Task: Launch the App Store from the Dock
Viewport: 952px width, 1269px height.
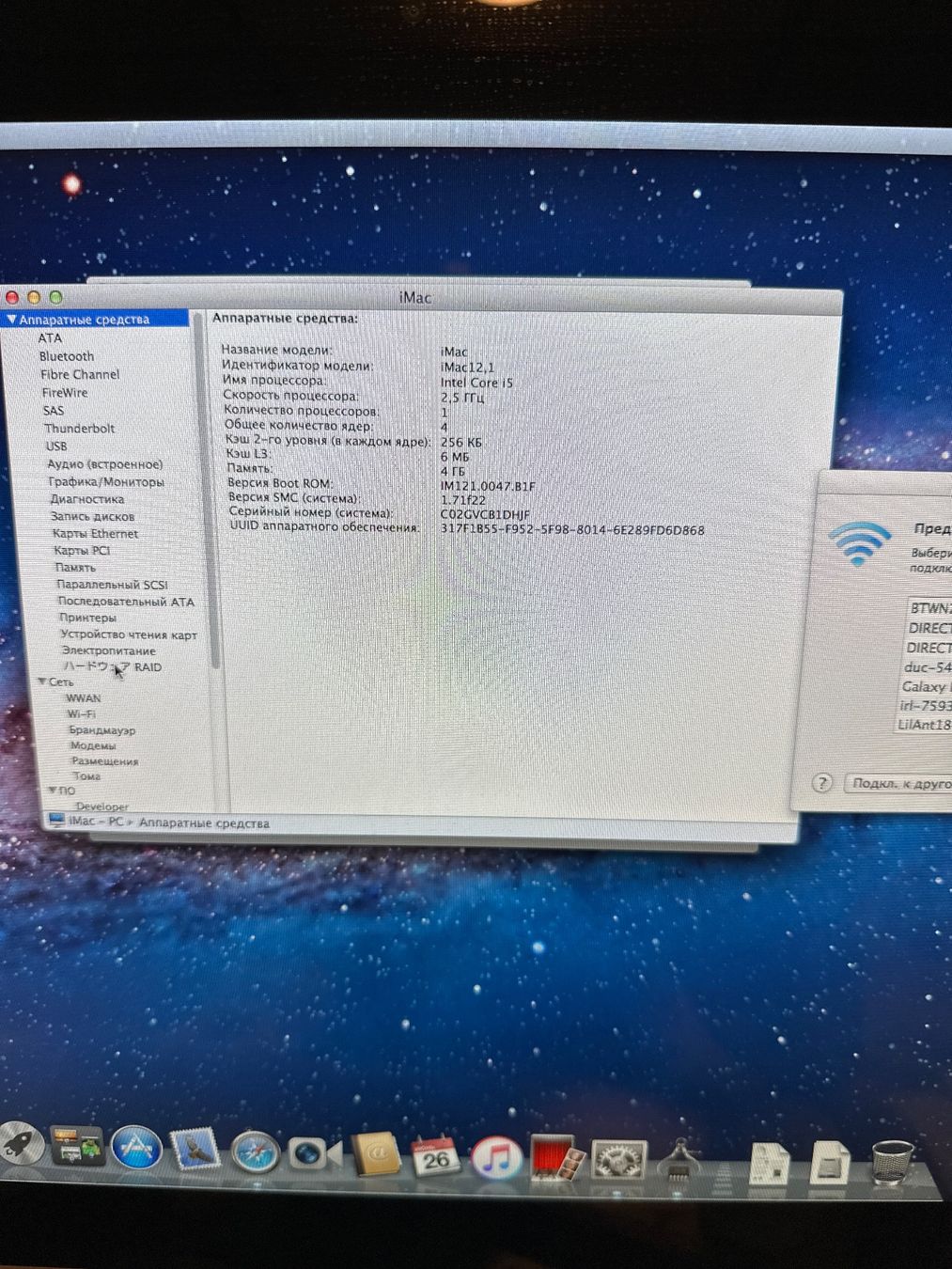Action: (136, 1148)
